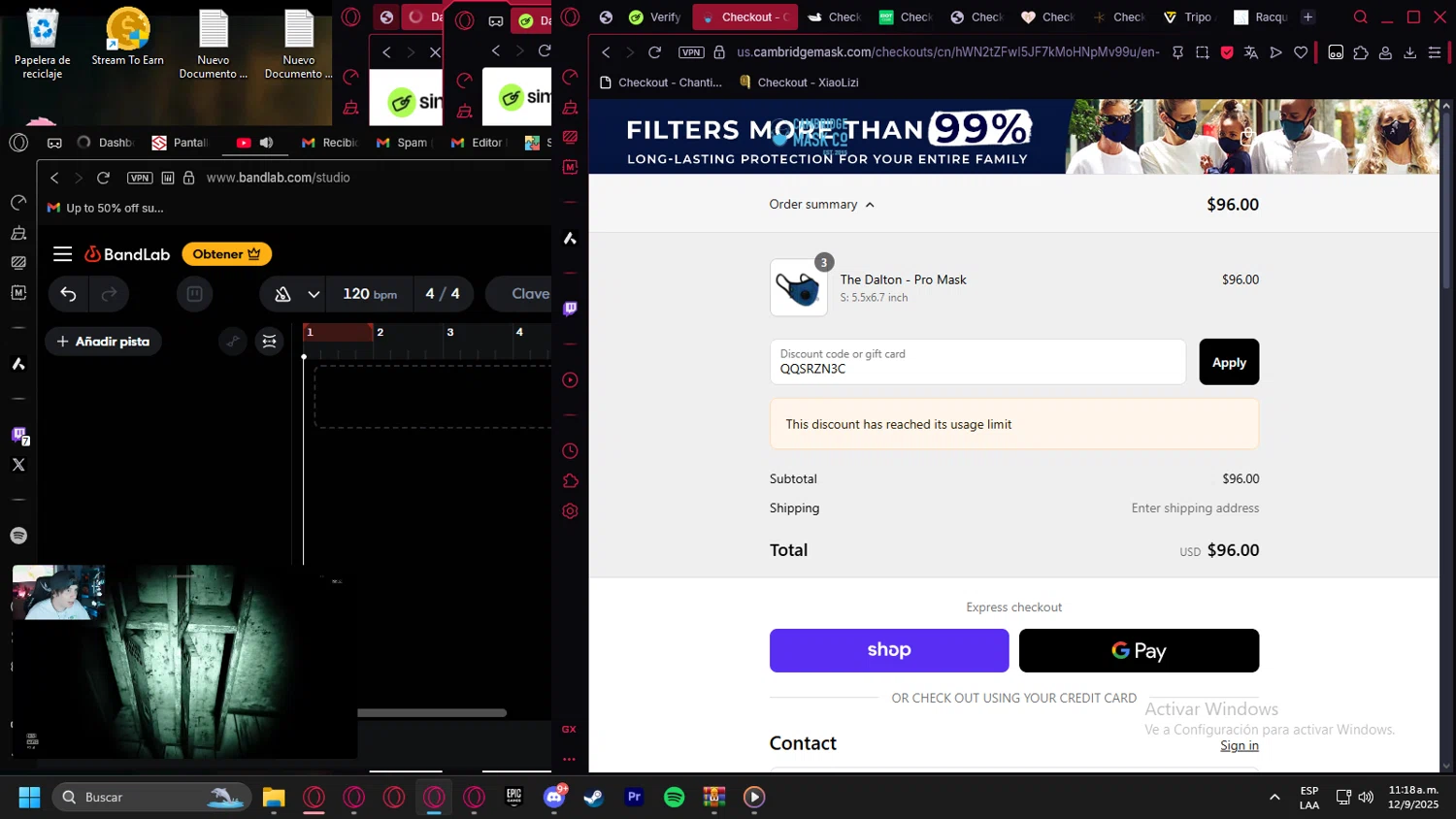Open the Clave key selector
This screenshot has height=819, width=1456.
530,294
